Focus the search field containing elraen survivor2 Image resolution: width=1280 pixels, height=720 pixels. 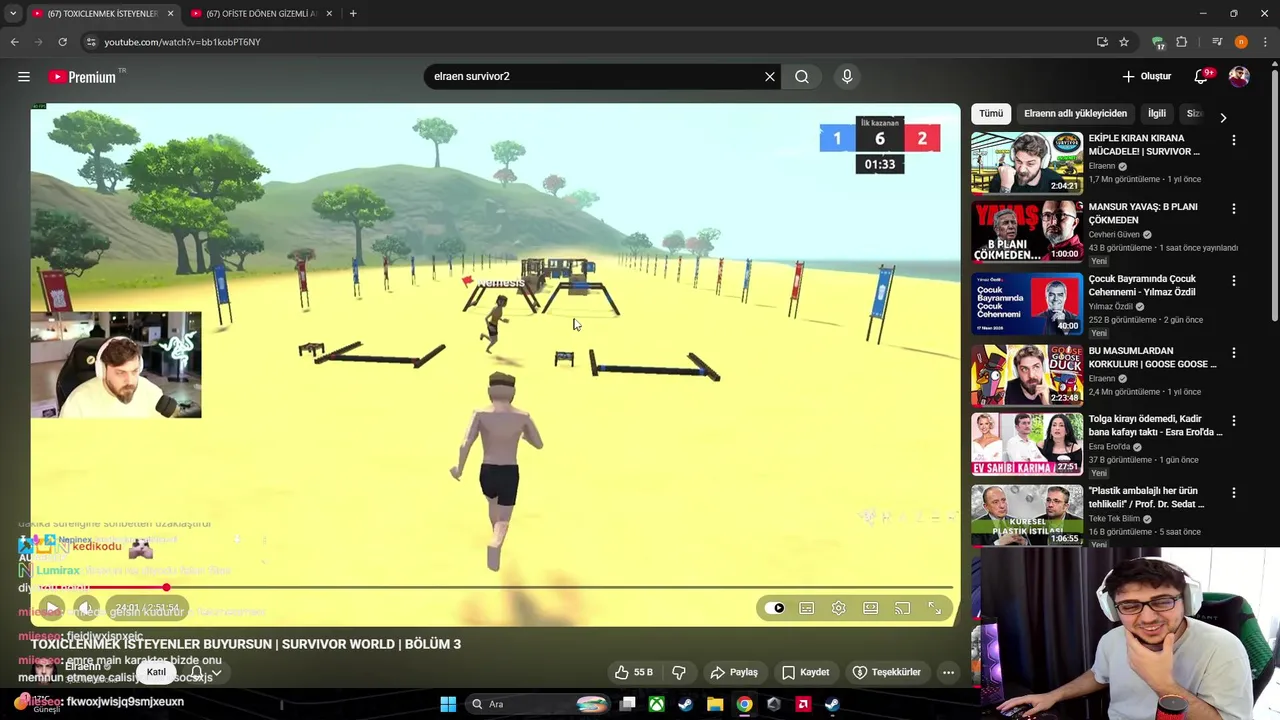coord(595,76)
